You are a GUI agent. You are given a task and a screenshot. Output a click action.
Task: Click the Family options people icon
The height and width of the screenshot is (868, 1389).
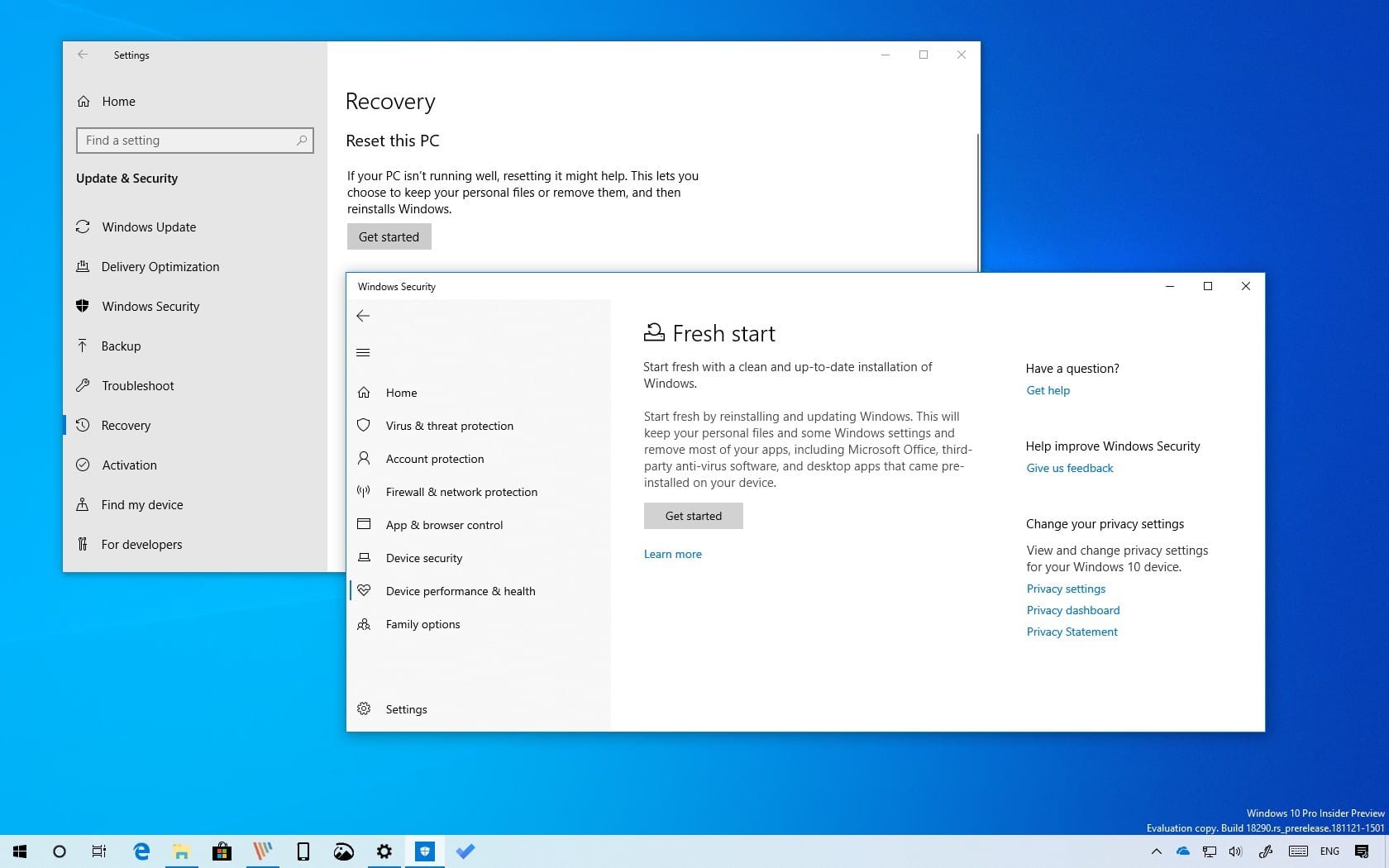364,624
